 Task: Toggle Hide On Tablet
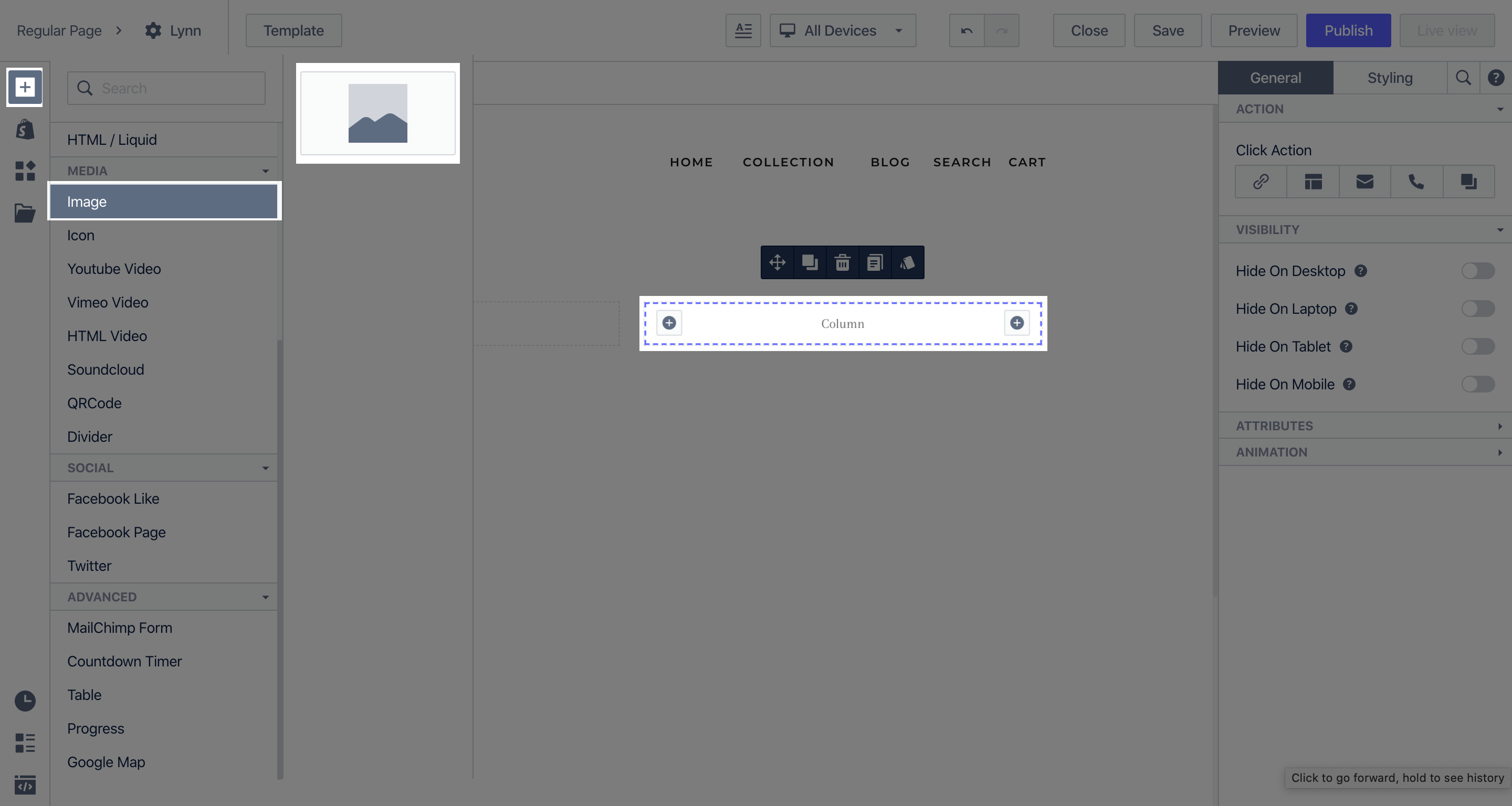tap(1478, 347)
